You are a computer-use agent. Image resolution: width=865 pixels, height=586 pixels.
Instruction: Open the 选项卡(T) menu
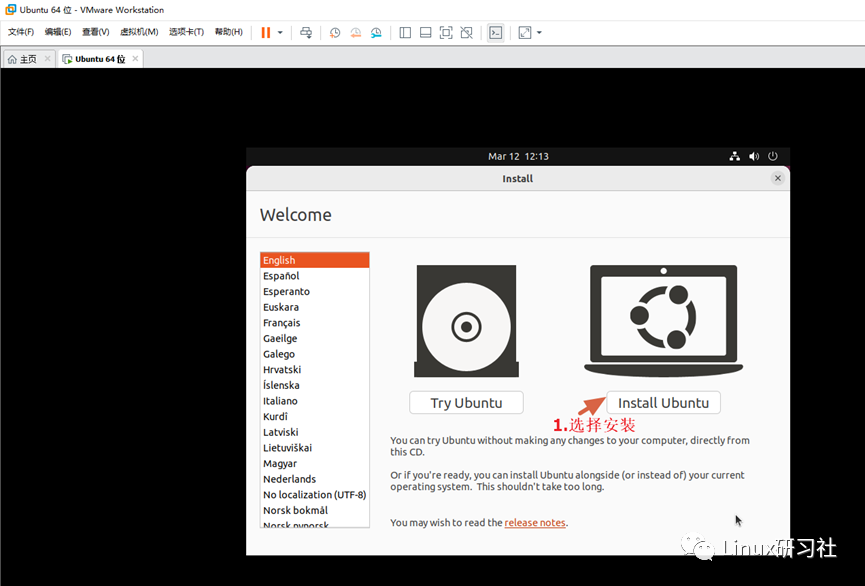186,32
